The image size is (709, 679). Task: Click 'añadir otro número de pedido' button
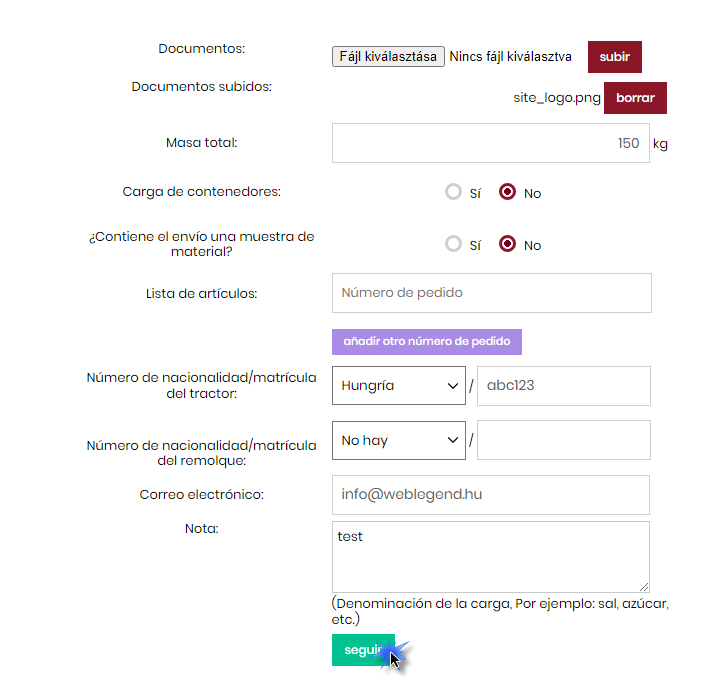tap(427, 341)
